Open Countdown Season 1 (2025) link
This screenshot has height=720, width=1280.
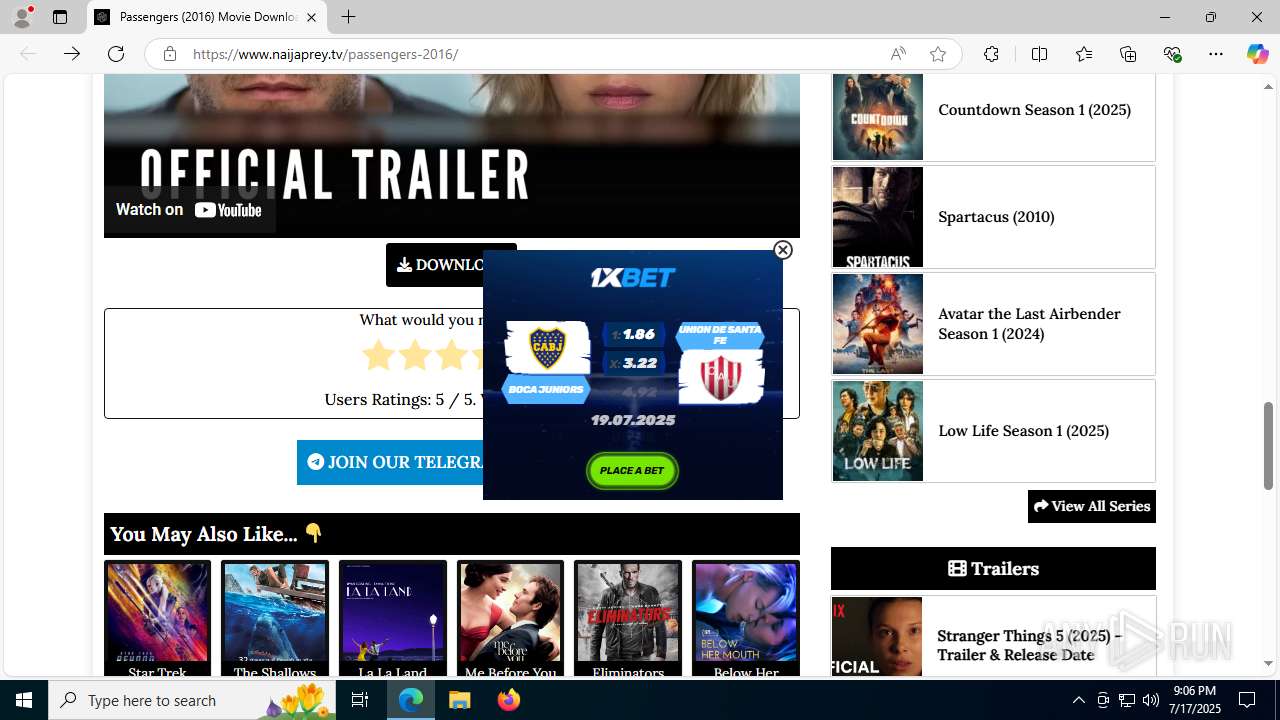[x=1034, y=110]
